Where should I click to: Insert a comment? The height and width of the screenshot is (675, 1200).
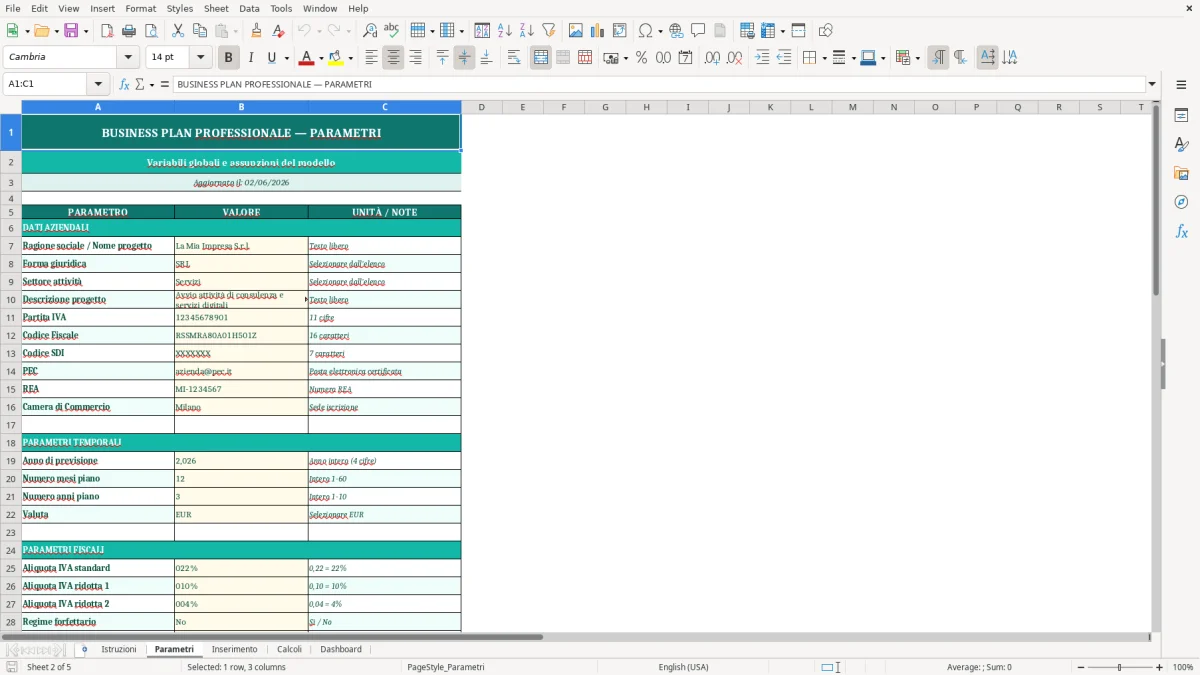[698, 31]
